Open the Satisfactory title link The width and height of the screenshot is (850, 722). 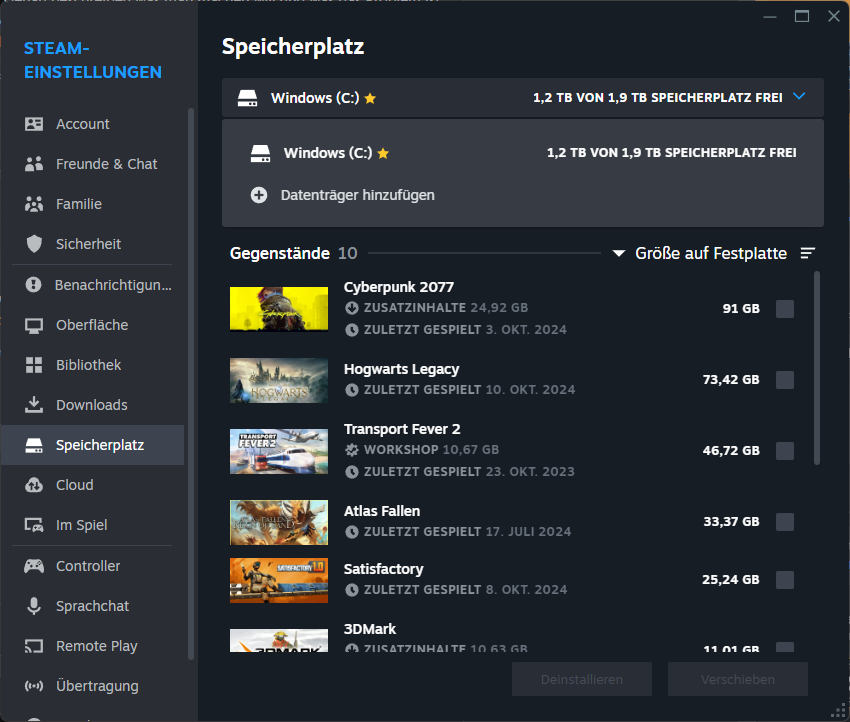pos(383,569)
